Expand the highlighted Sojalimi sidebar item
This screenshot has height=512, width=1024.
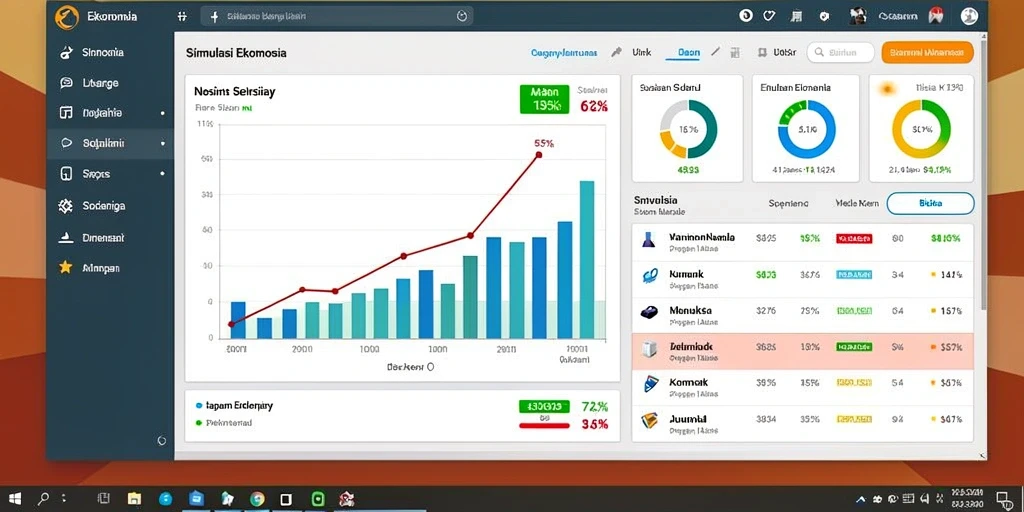pos(110,143)
